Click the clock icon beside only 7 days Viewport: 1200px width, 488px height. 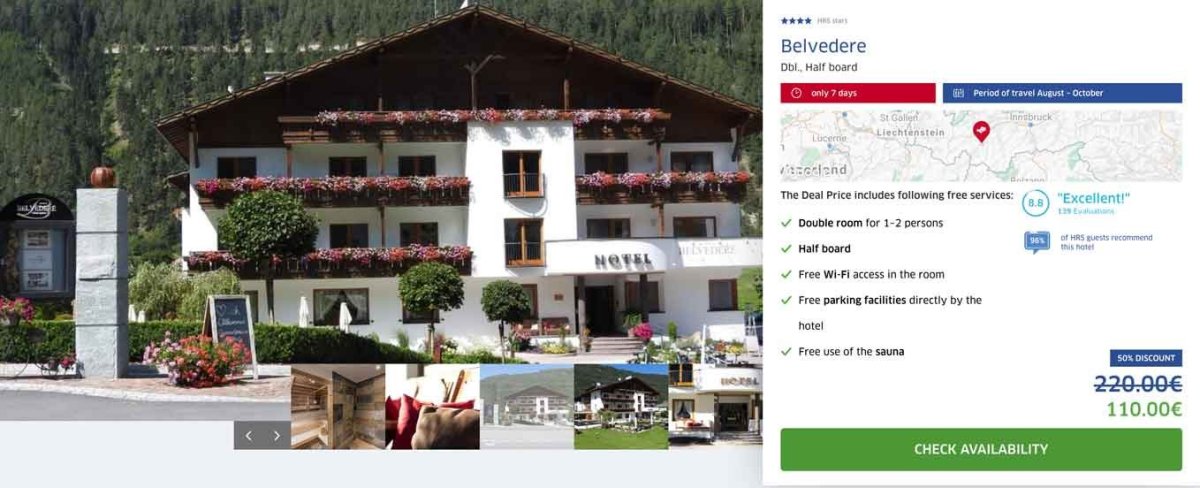[x=797, y=93]
